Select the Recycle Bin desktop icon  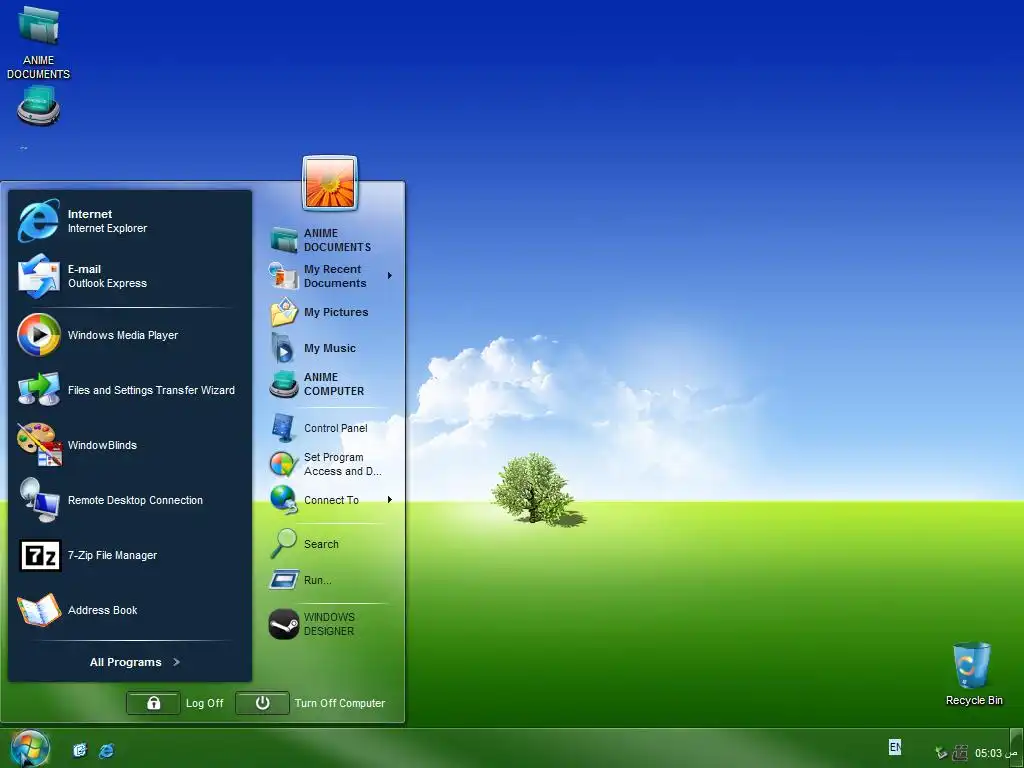pyautogui.click(x=974, y=674)
